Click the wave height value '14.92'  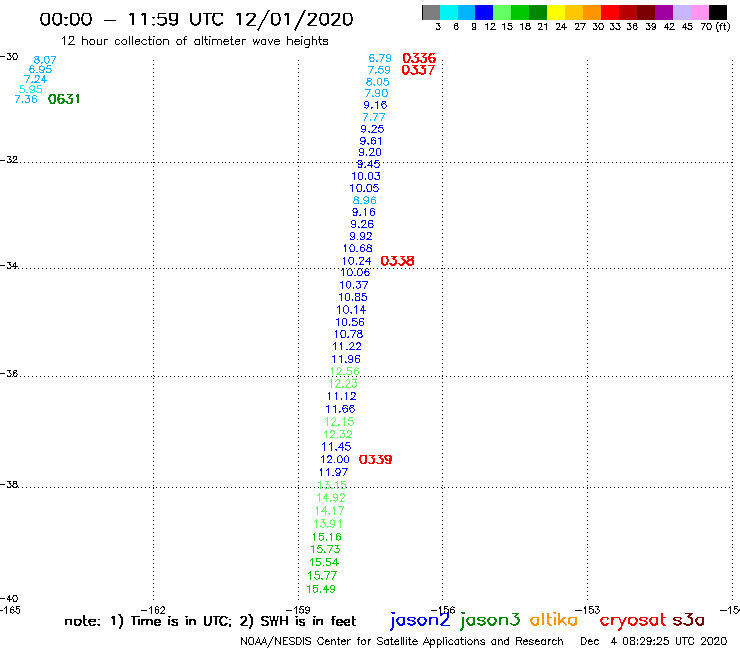[331, 498]
